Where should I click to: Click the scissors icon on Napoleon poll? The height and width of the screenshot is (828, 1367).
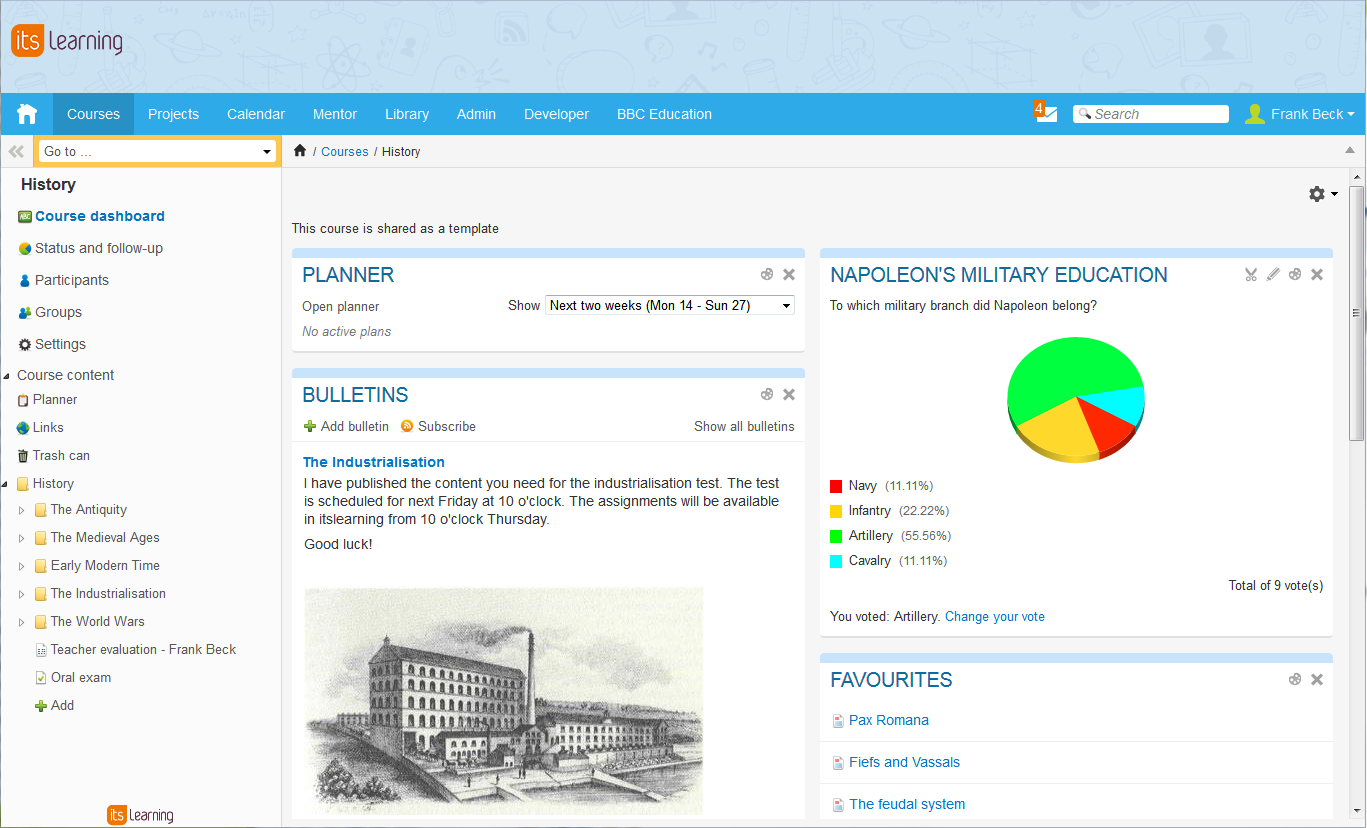pos(1251,275)
